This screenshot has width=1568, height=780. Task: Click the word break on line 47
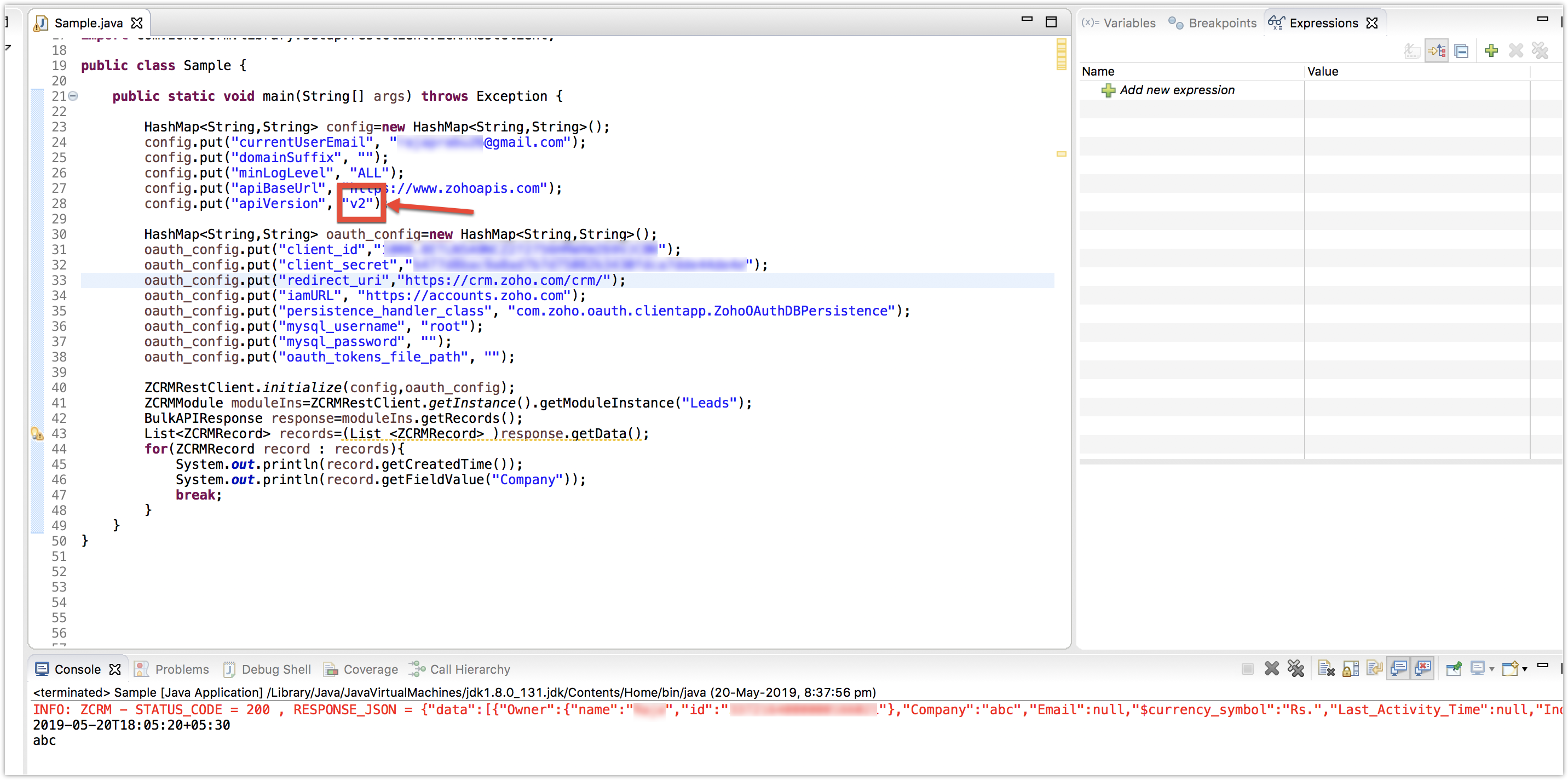click(195, 495)
